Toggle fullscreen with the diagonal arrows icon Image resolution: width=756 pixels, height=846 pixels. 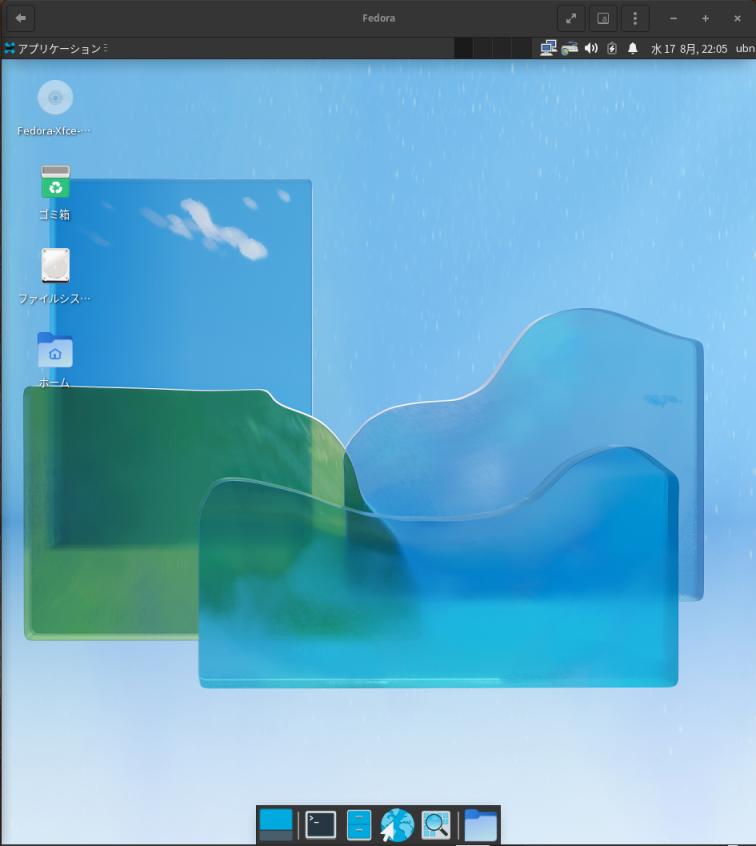(x=571, y=19)
